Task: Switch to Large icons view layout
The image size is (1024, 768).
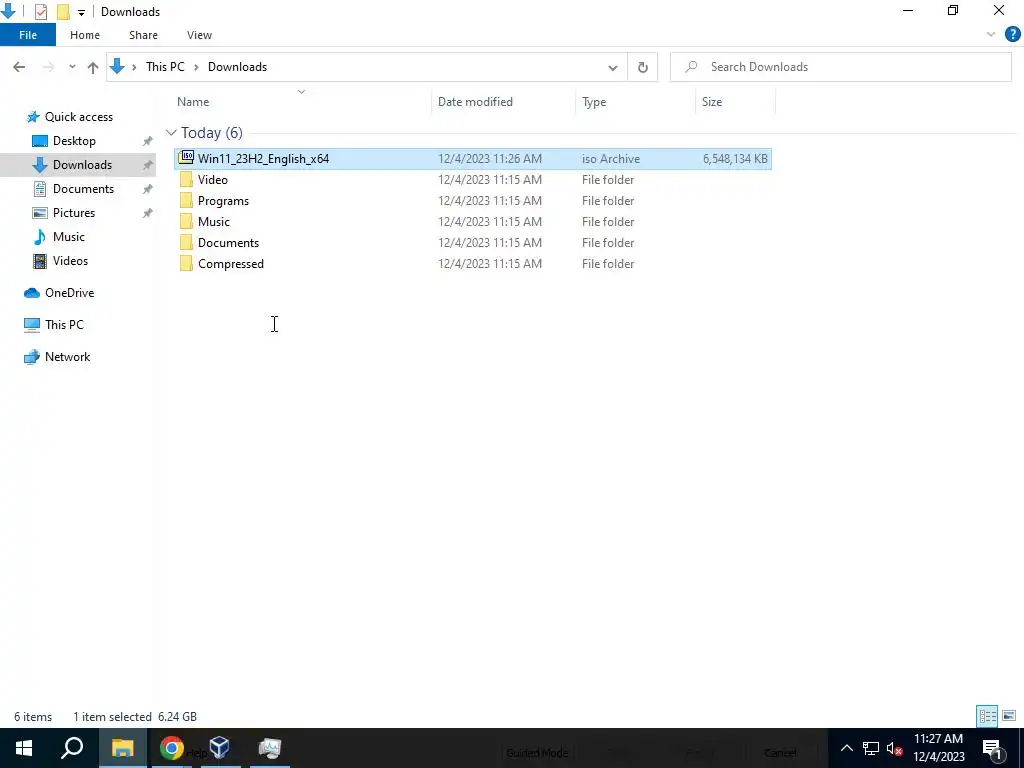Action: [1009, 716]
